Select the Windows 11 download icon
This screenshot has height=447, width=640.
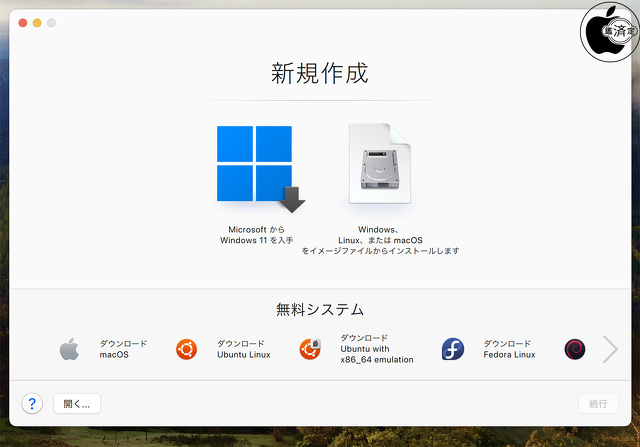tap(260, 169)
